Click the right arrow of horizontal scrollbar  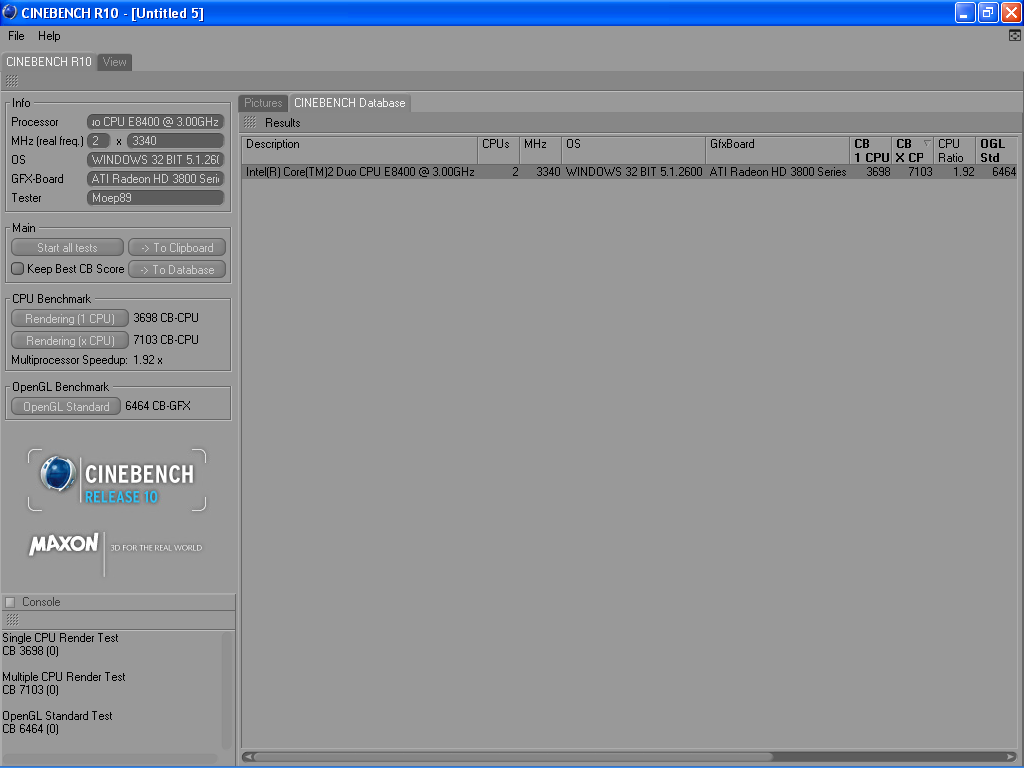coord(1012,757)
